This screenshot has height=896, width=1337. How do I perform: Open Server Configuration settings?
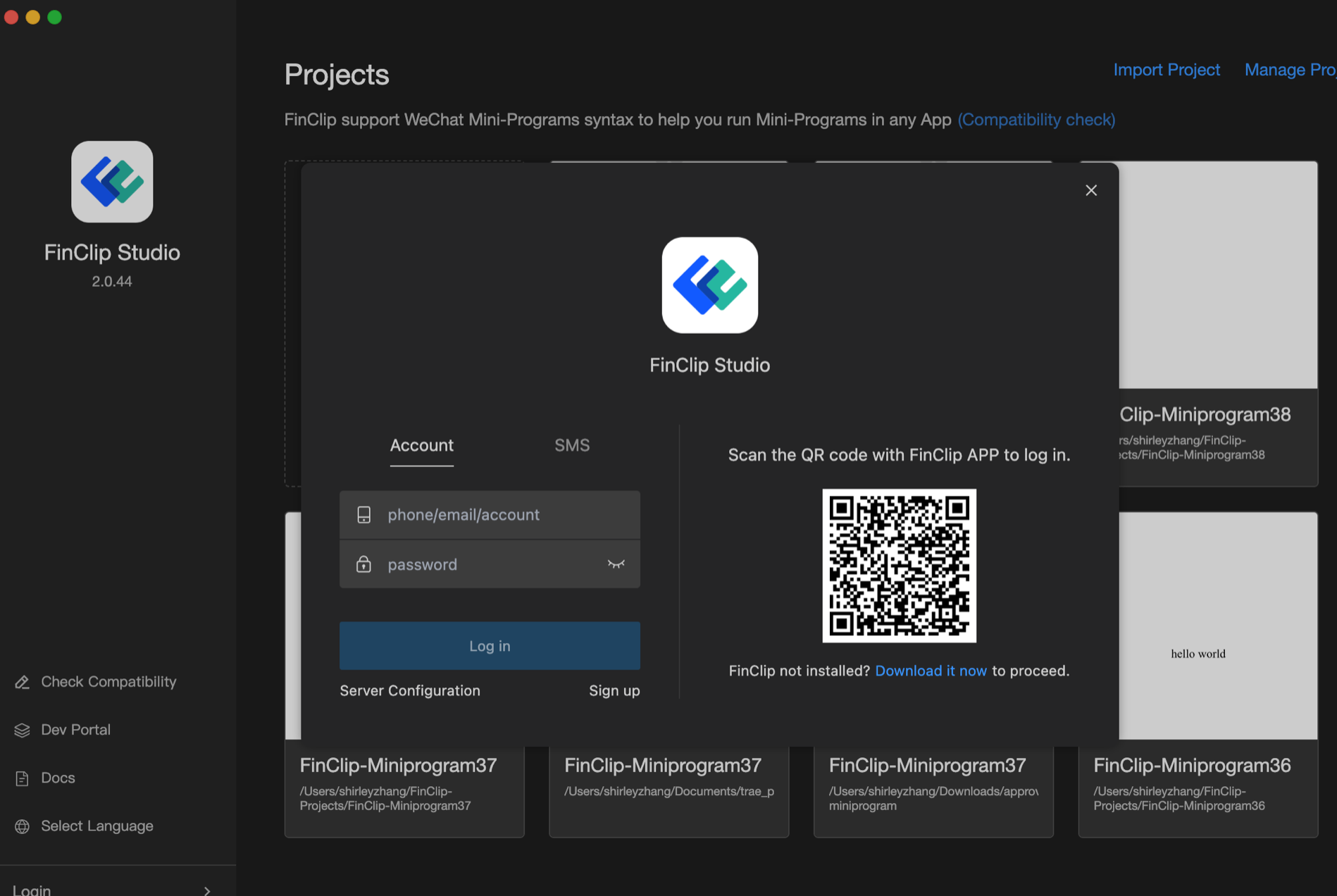click(x=410, y=690)
